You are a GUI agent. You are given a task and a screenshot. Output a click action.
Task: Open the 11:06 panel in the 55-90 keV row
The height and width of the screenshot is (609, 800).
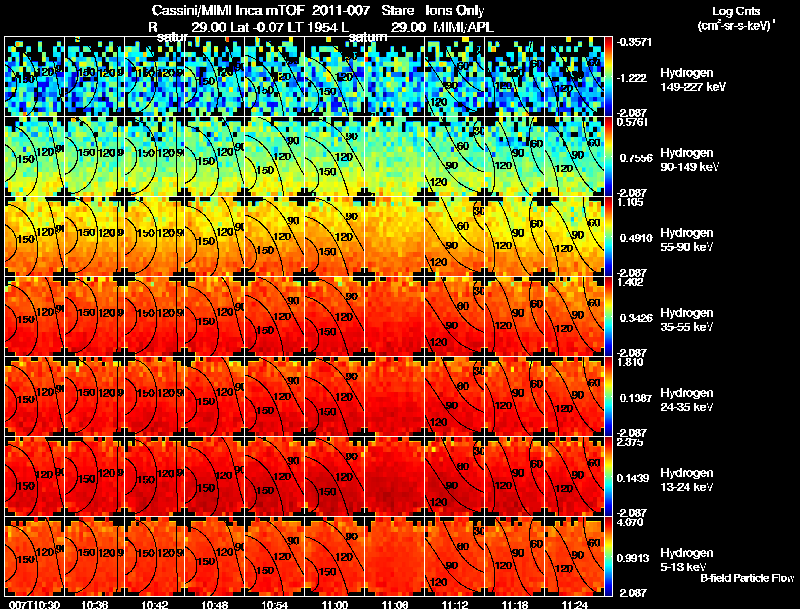pyautogui.click(x=394, y=237)
